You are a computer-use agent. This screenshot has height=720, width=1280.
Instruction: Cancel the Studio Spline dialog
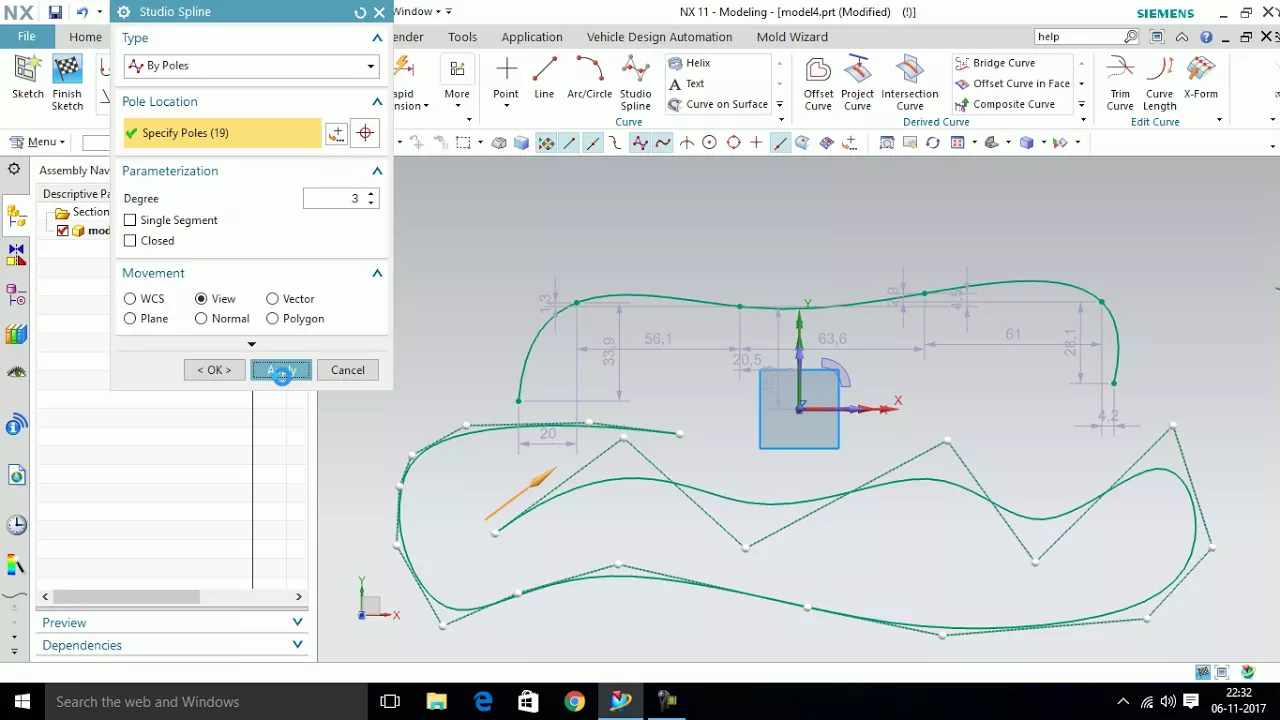(x=348, y=370)
